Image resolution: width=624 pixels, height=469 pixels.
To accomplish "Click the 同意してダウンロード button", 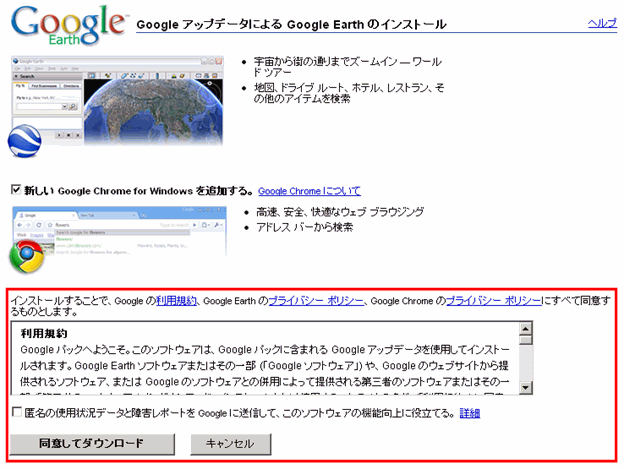I will click(x=92, y=444).
